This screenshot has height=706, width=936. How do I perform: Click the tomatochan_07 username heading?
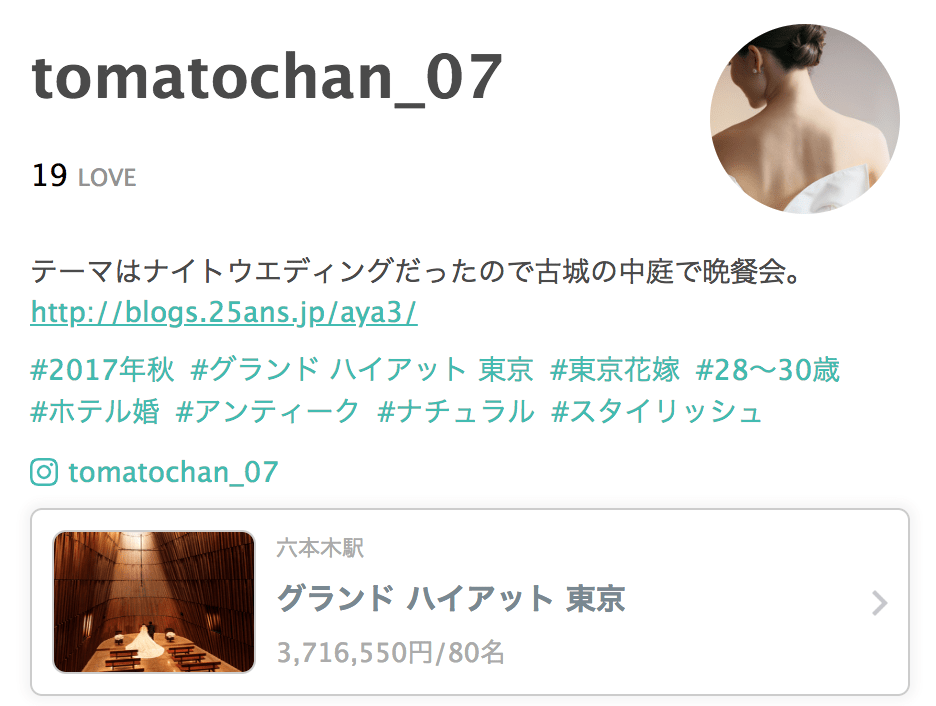tap(266, 78)
